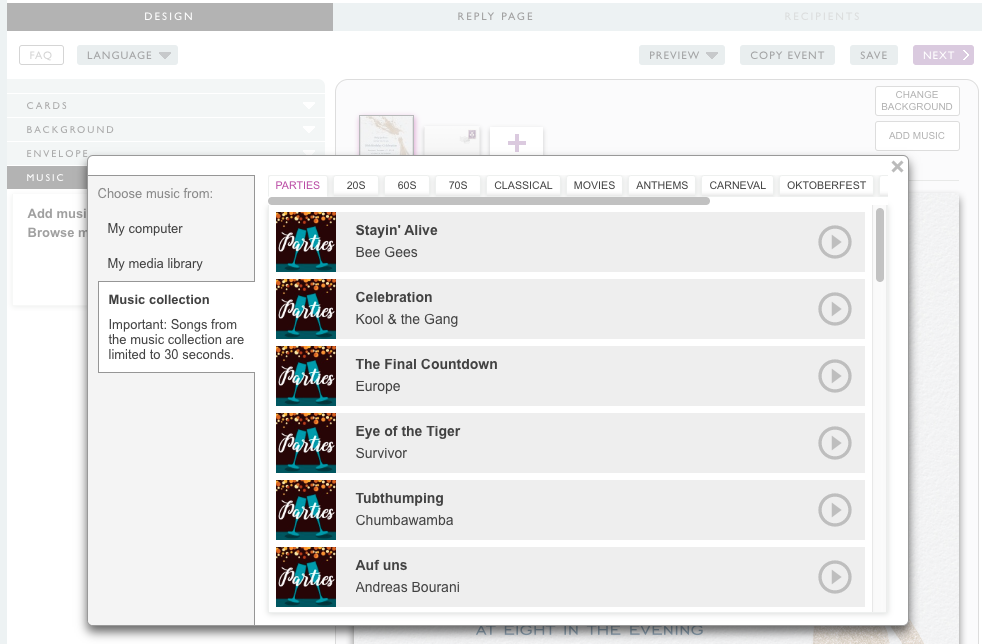Image resolution: width=982 pixels, height=644 pixels.
Task: Click the plus icon to add card
Action: (516, 143)
